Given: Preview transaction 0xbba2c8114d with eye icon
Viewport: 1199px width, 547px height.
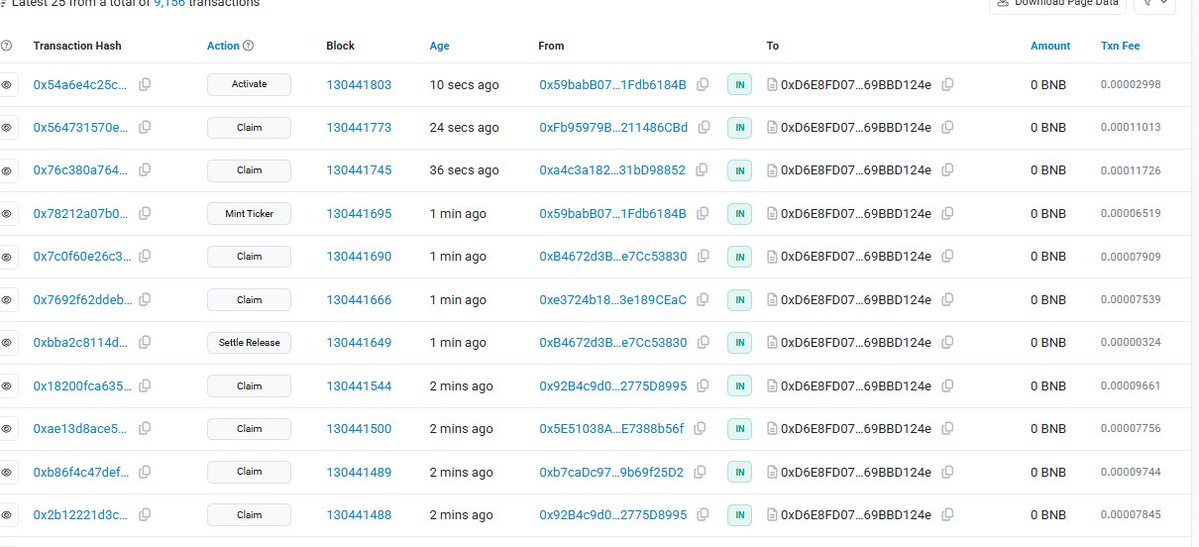Looking at the screenshot, I should click(7, 343).
